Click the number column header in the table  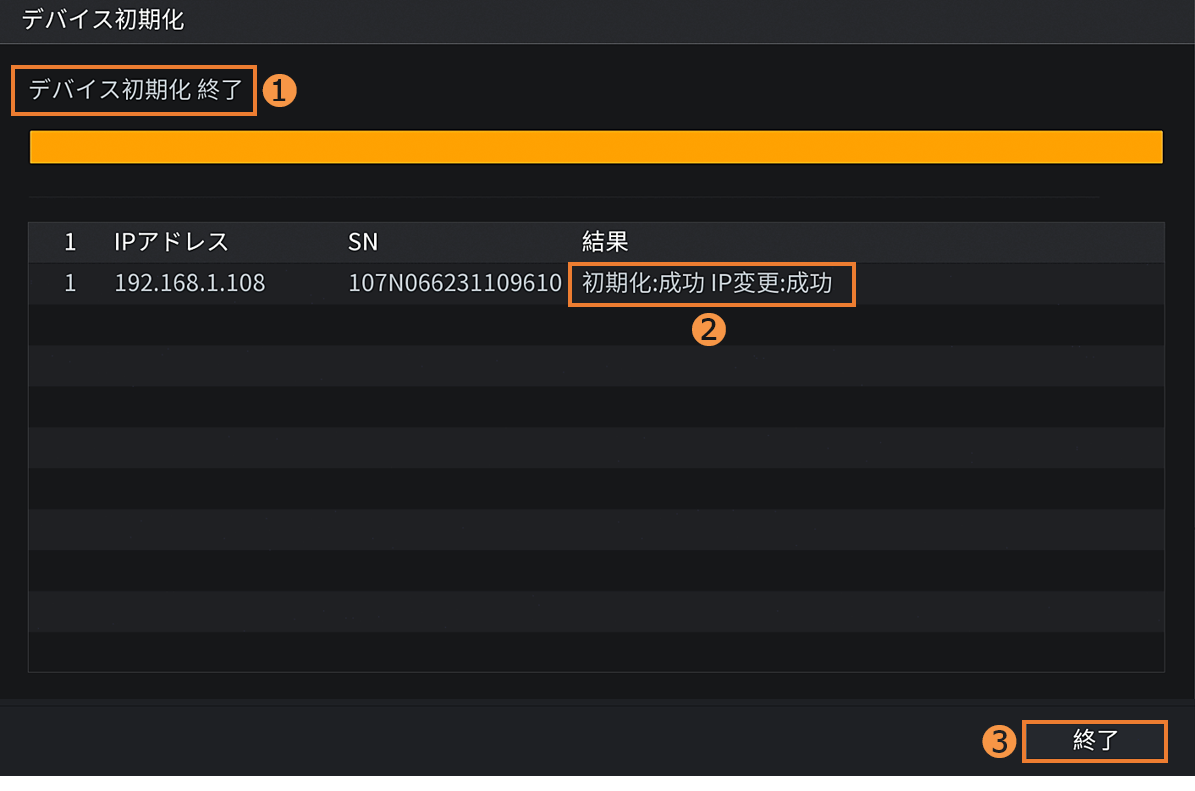[70, 242]
